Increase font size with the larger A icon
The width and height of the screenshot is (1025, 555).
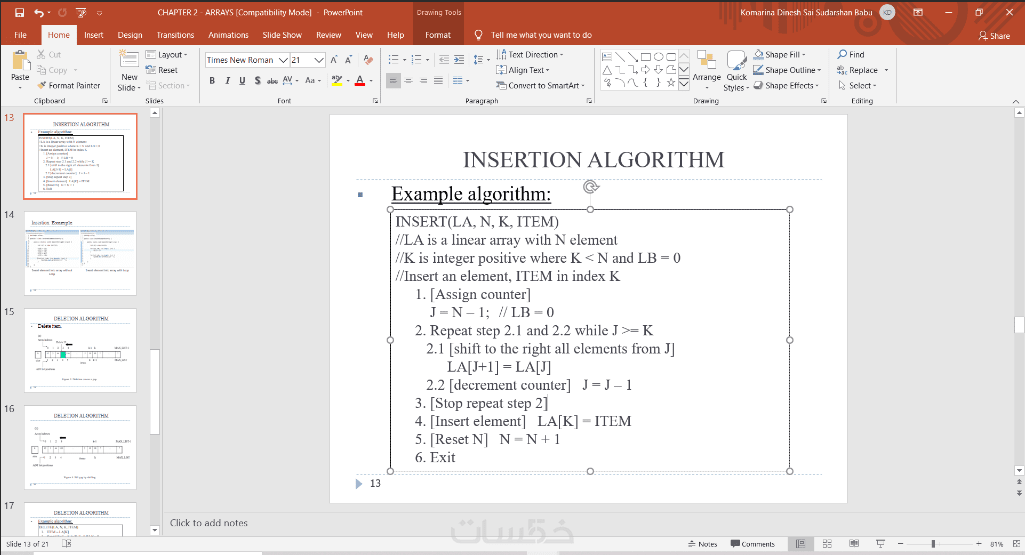click(334, 60)
